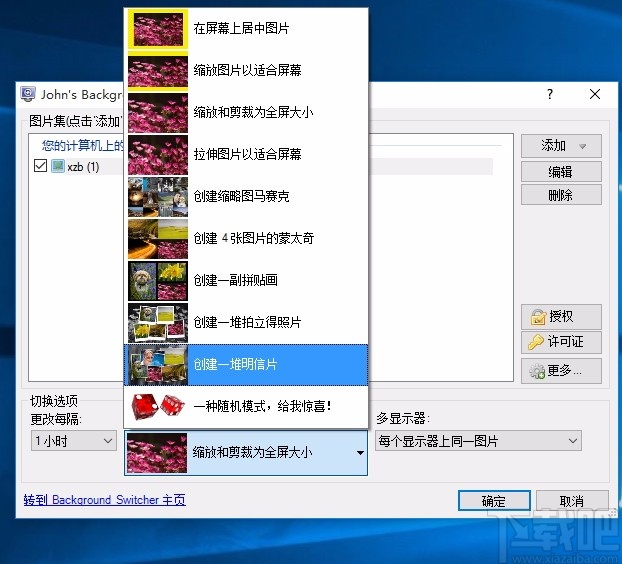622x564 pixels.
Task: Click the application icon in title bar
Action: [28, 94]
